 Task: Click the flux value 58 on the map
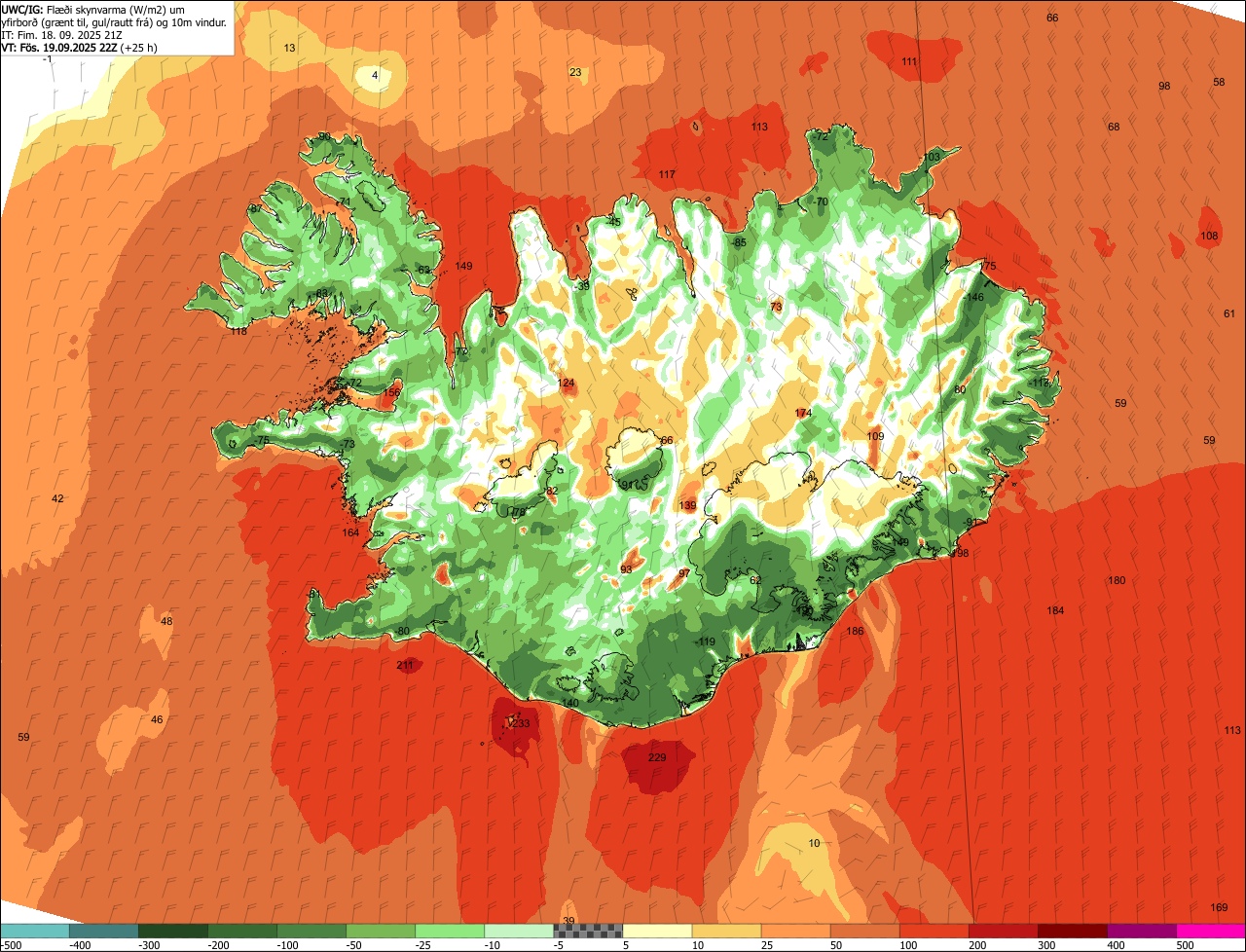tap(1219, 82)
